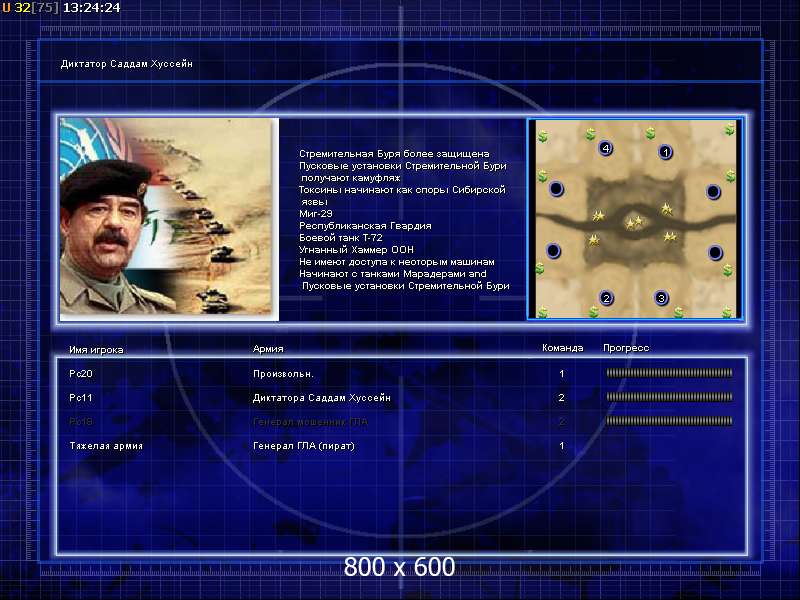This screenshot has height=600, width=800.
Task: Click the top-right dollar supply icon on minimap
Action: 730,129
